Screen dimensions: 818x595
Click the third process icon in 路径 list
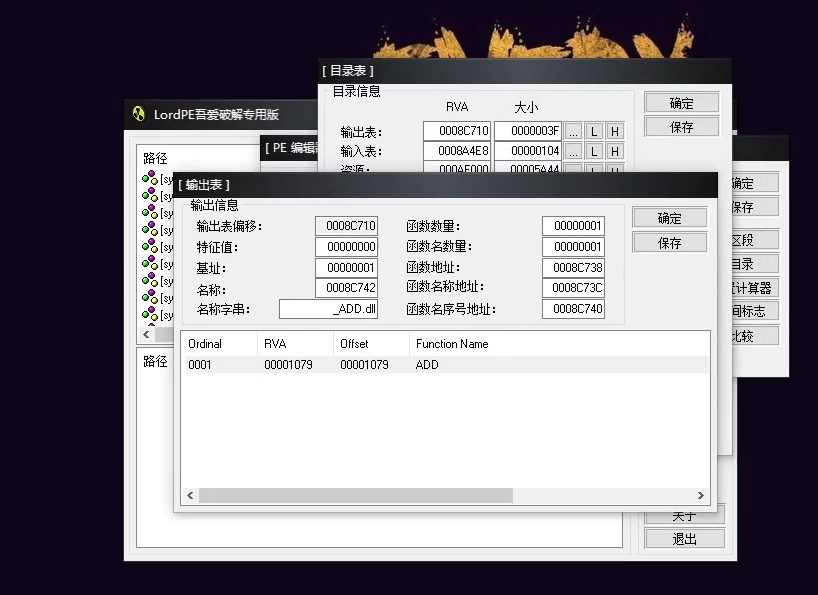(150, 212)
